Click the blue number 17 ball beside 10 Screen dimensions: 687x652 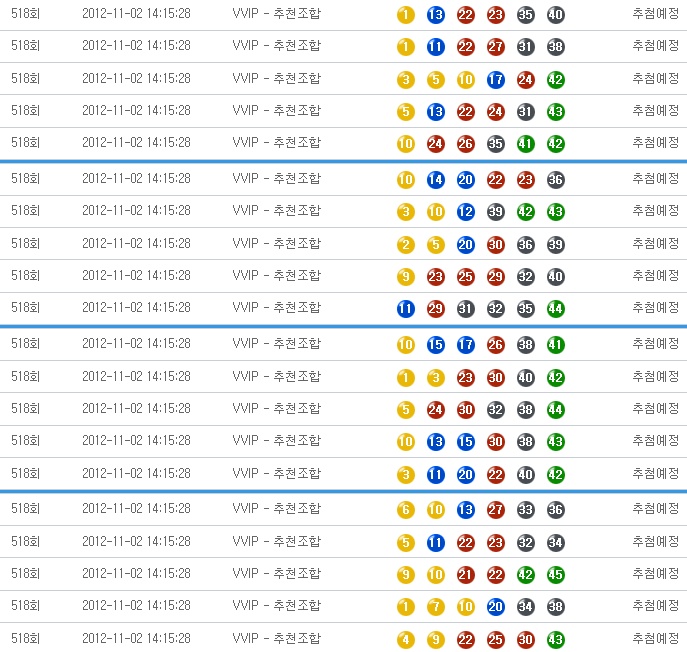496,80
